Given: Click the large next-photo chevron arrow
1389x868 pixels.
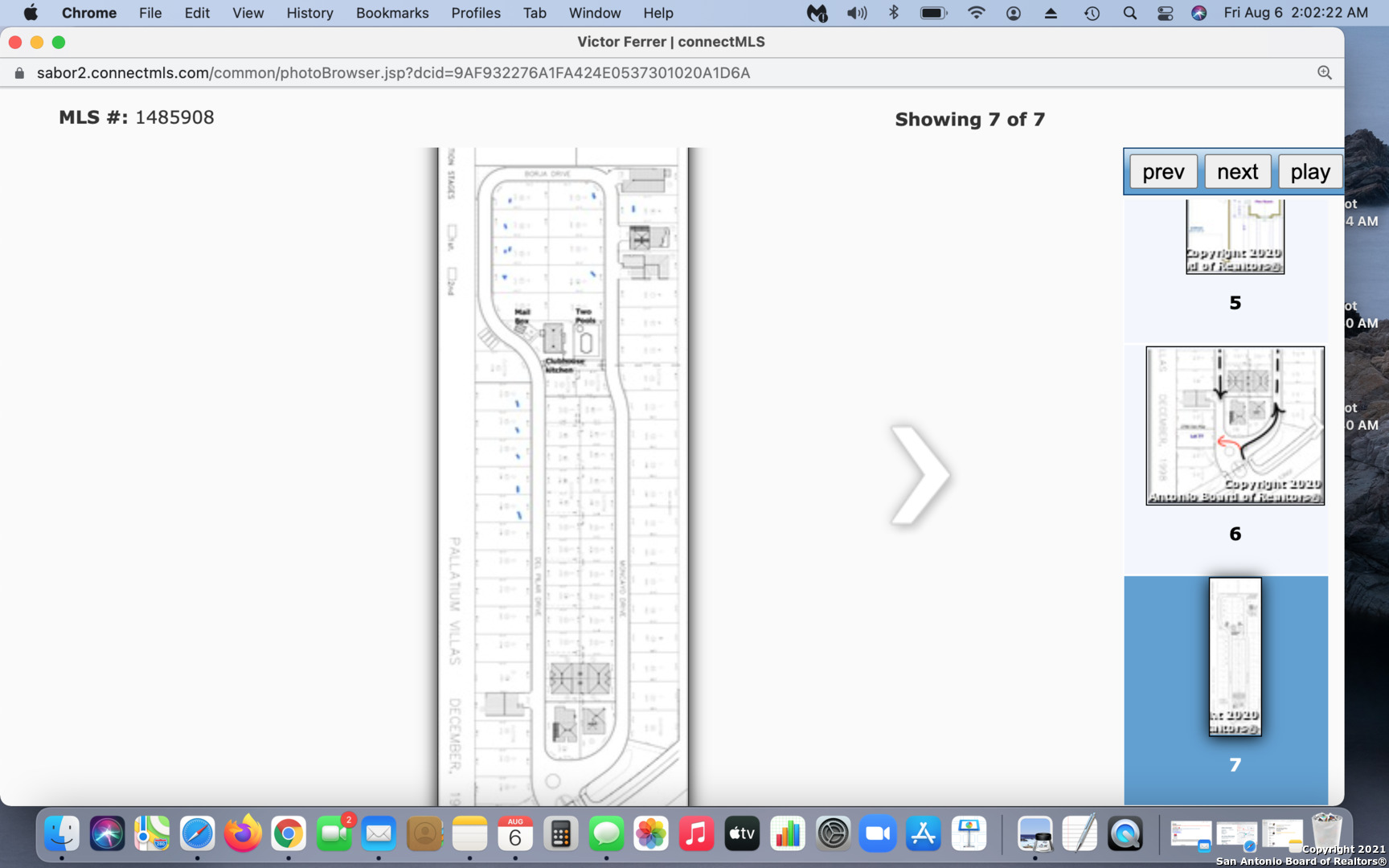Looking at the screenshot, I should [920, 475].
